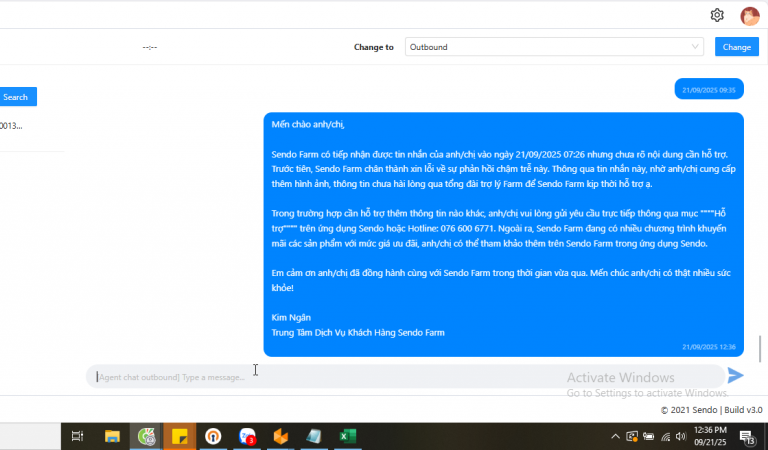Open the security tray icon with the orange dot
Viewport: 768px width, 450px height.
pyautogui.click(x=632, y=436)
